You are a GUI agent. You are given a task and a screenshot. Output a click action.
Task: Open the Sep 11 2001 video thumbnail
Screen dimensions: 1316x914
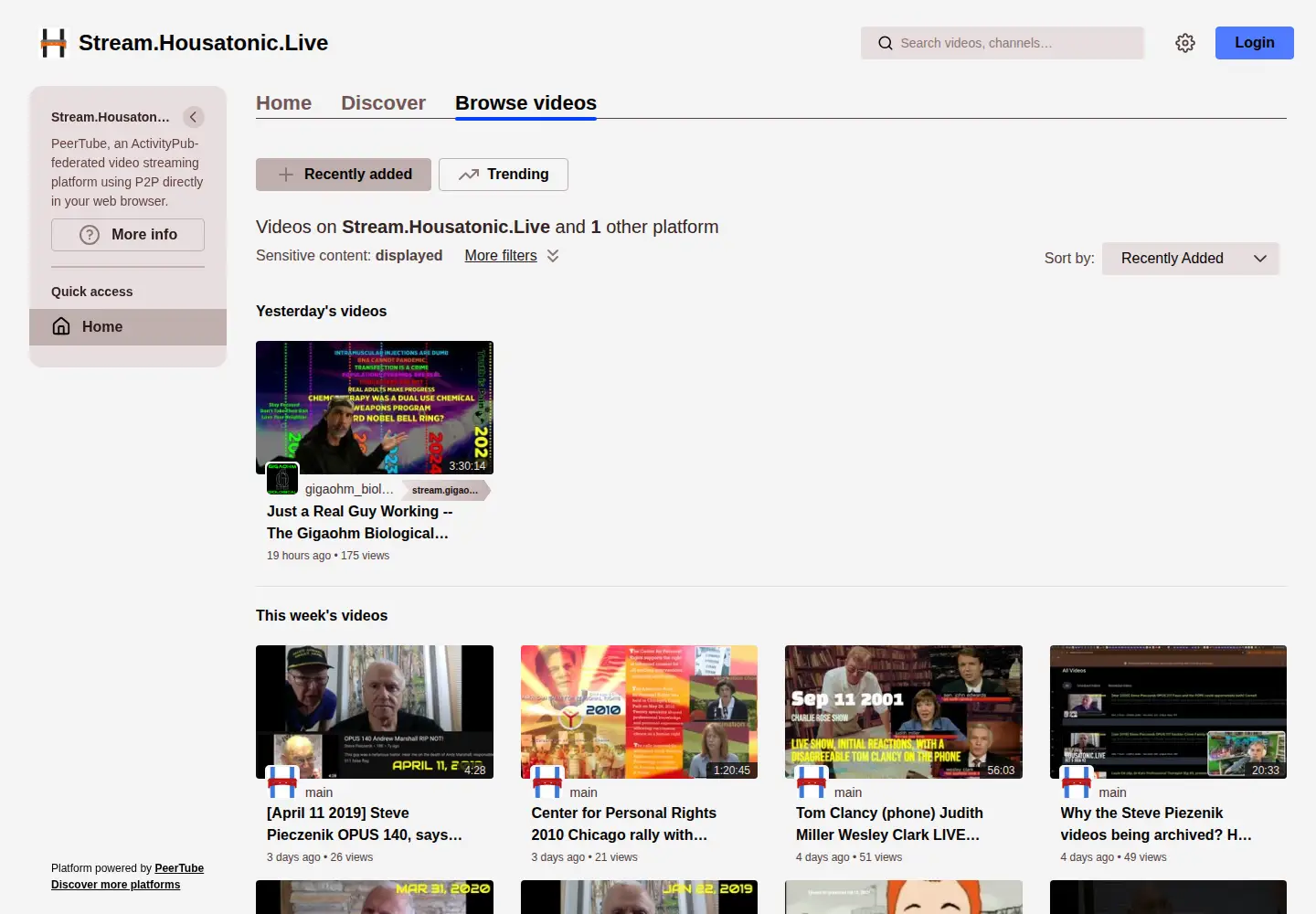[x=904, y=712]
